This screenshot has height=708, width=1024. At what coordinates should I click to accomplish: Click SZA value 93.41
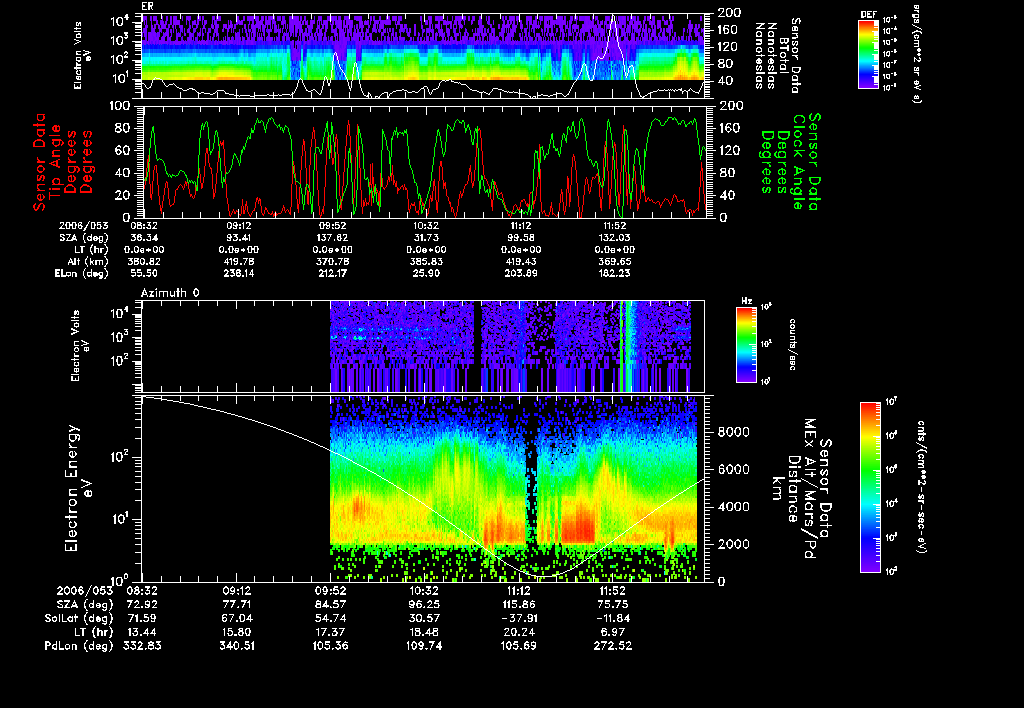(x=239, y=238)
